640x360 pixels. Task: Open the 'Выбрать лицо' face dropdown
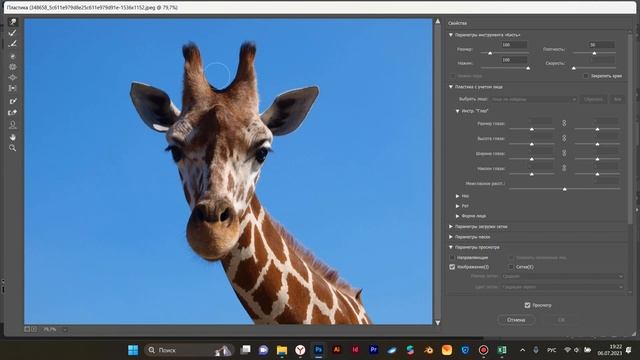point(533,99)
